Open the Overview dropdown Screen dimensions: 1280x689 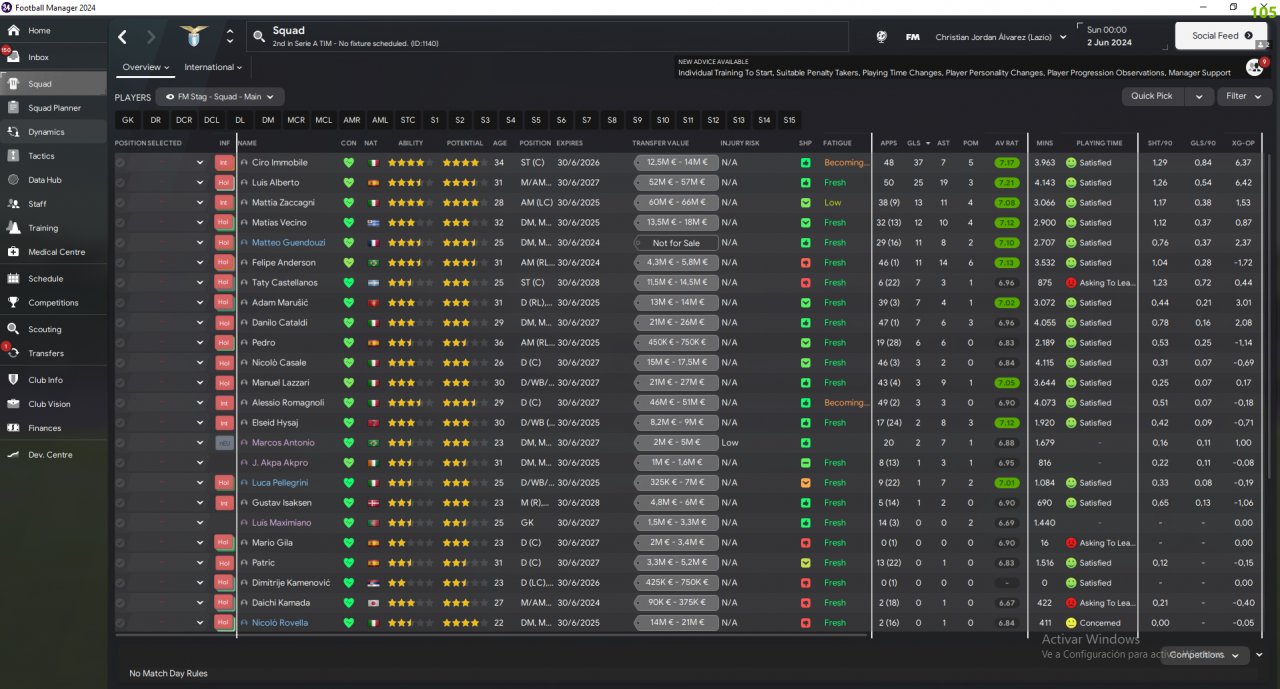(x=146, y=68)
